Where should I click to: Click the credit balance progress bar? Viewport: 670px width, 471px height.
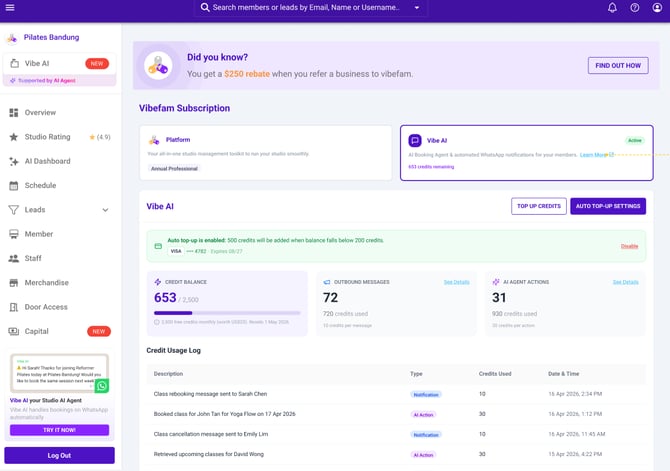pos(227,313)
